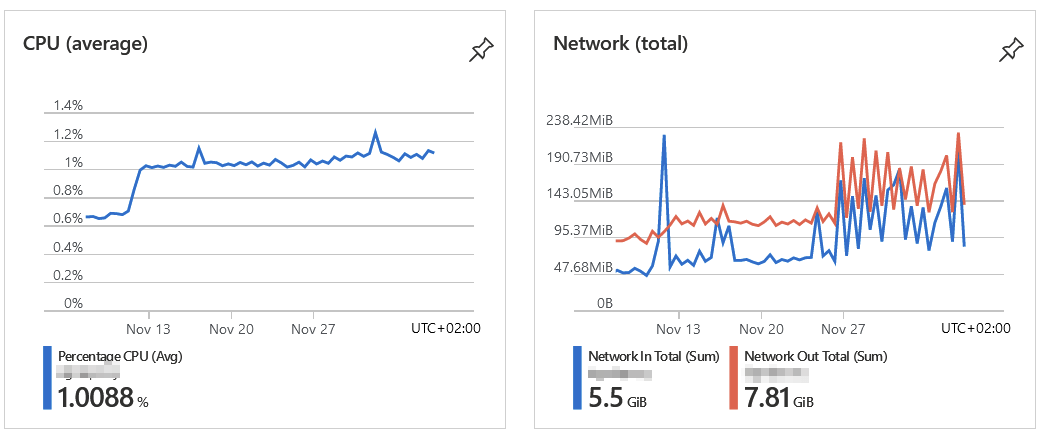1048x433 pixels.
Task: Select the Percentage CPU (Avg) legend
Action: [120, 356]
